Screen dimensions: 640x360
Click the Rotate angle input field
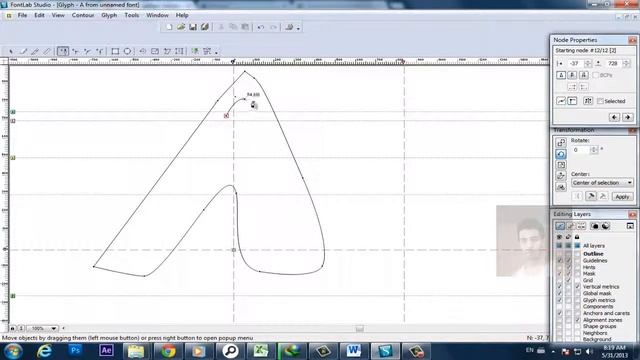pyautogui.click(x=580, y=150)
